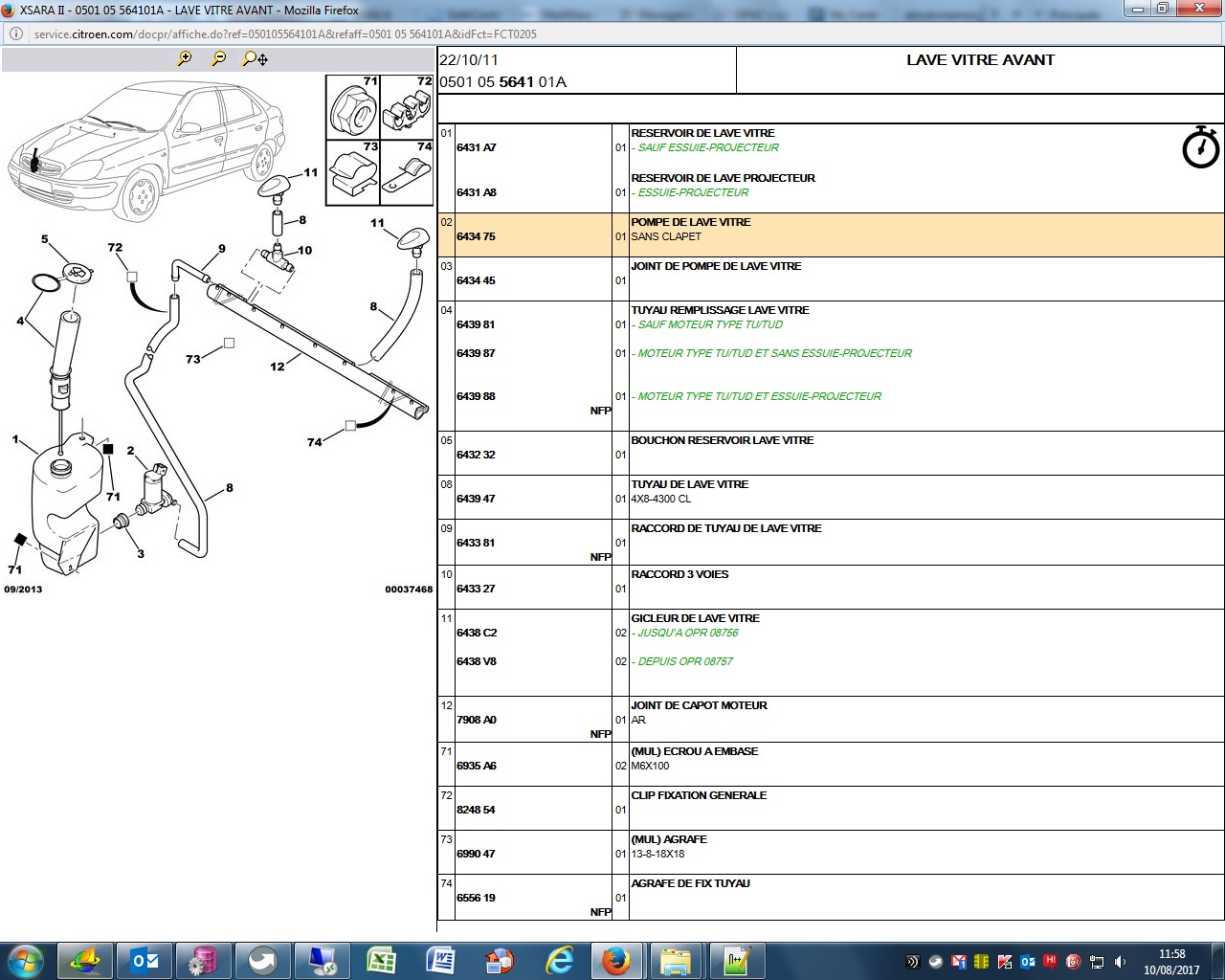
Task: Click callout 3 seal label on diagram
Action: pyautogui.click(x=141, y=553)
